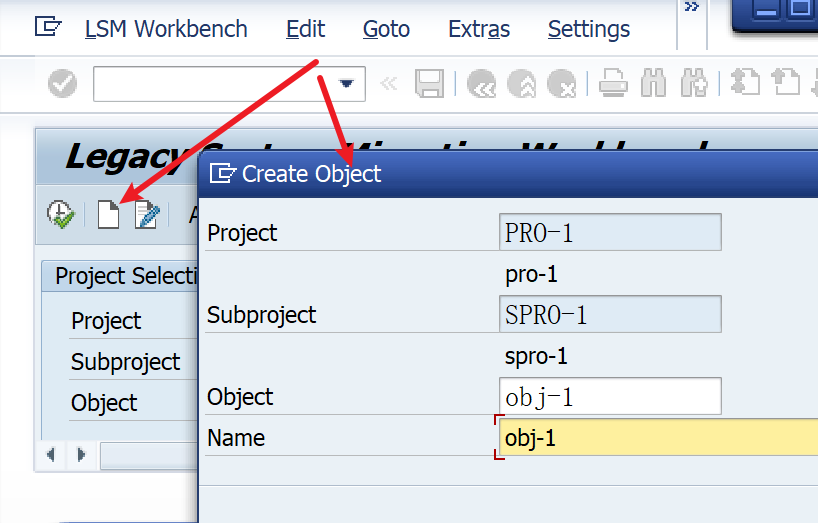The width and height of the screenshot is (818, 523).
Task: Open the command field dropdown arrow
Action: coord(346,83)
